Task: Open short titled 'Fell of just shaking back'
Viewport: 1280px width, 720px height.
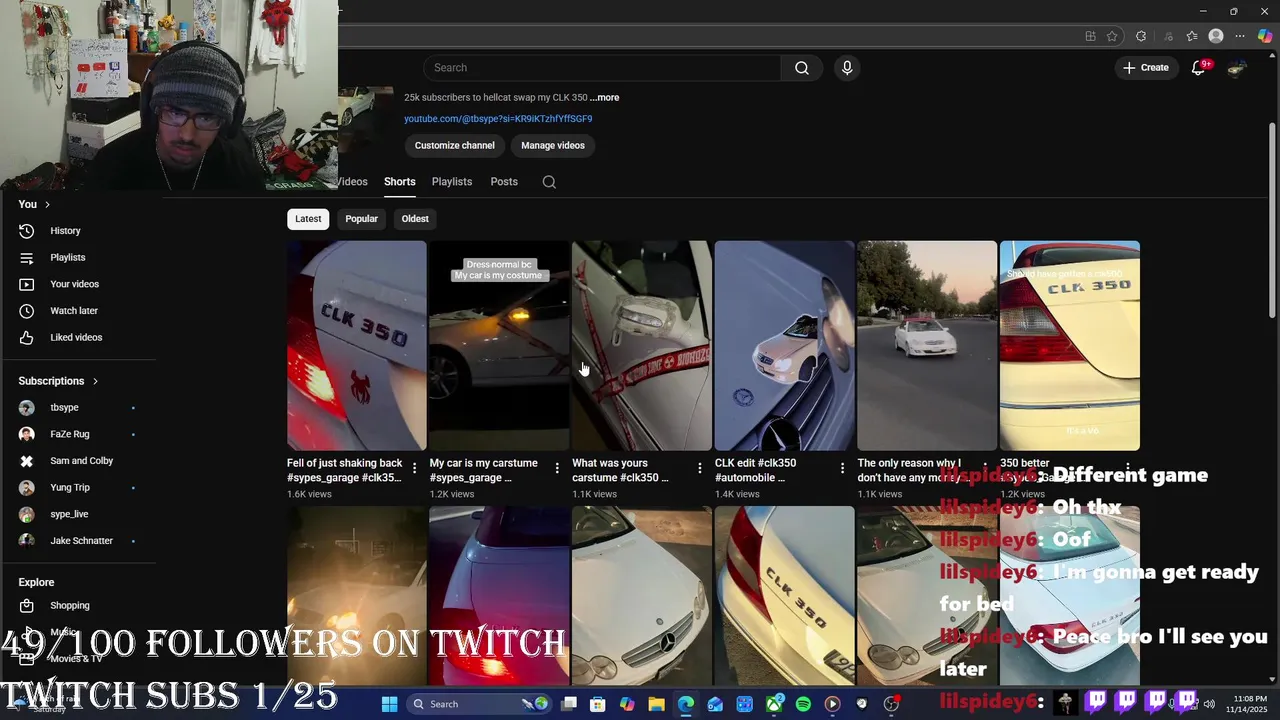Action: (x=345, y=470)
